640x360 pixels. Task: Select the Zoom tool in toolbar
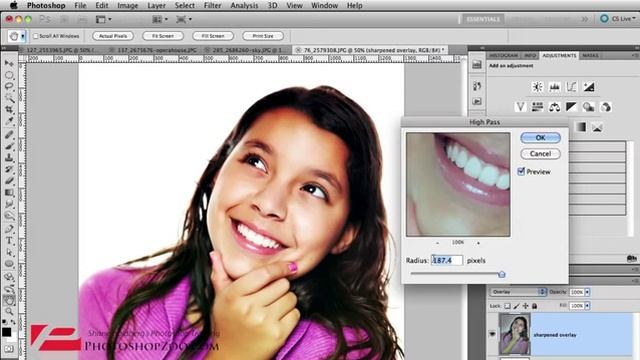(9, 311)
